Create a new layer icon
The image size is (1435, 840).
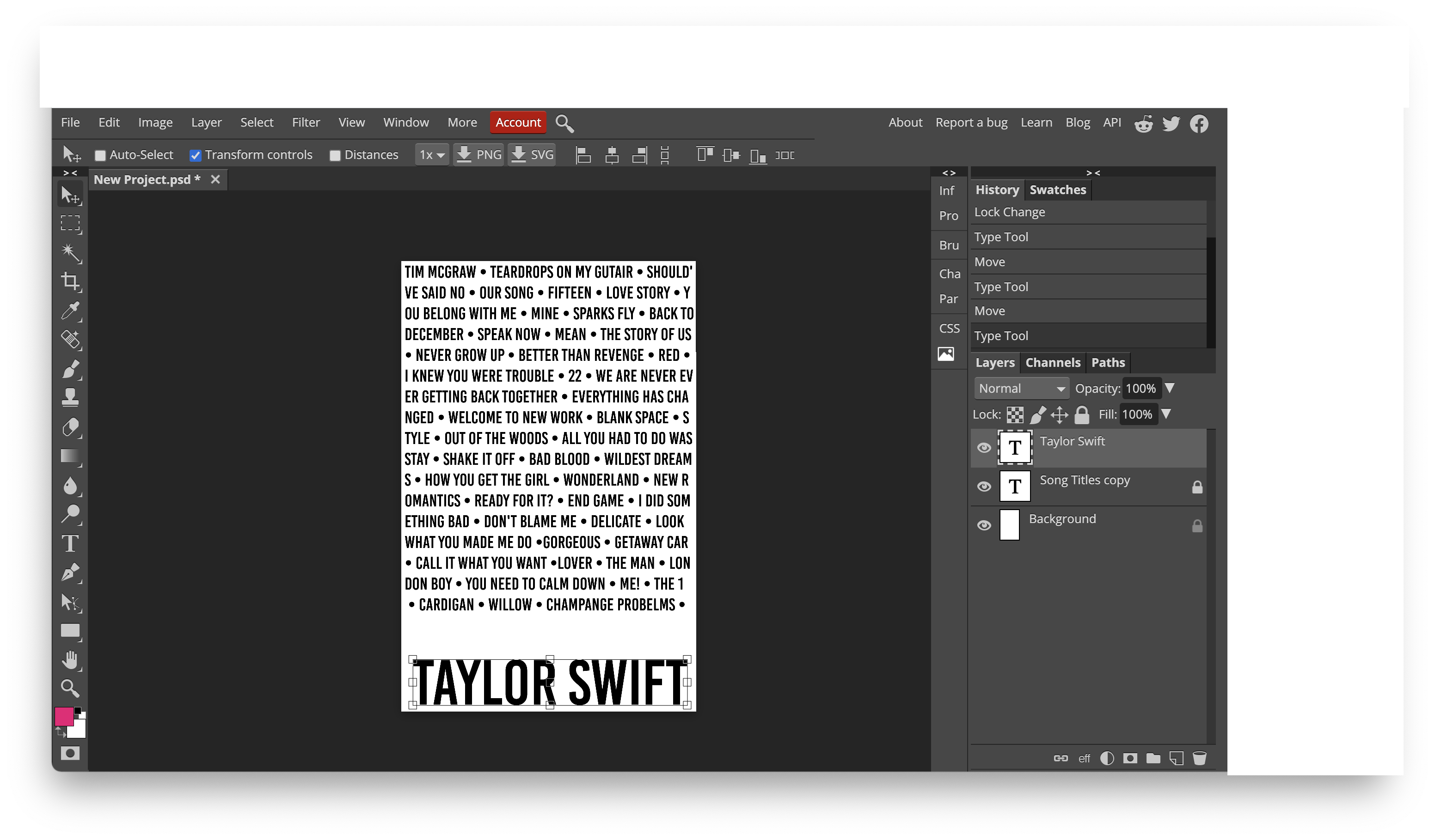(1177, 758)
